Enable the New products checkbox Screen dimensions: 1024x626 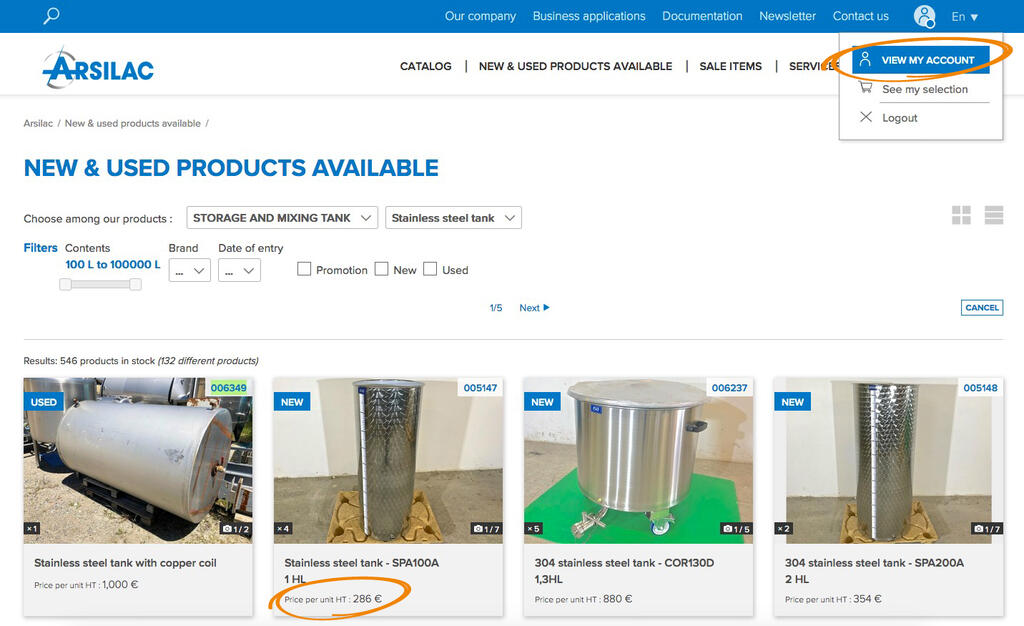381,269
